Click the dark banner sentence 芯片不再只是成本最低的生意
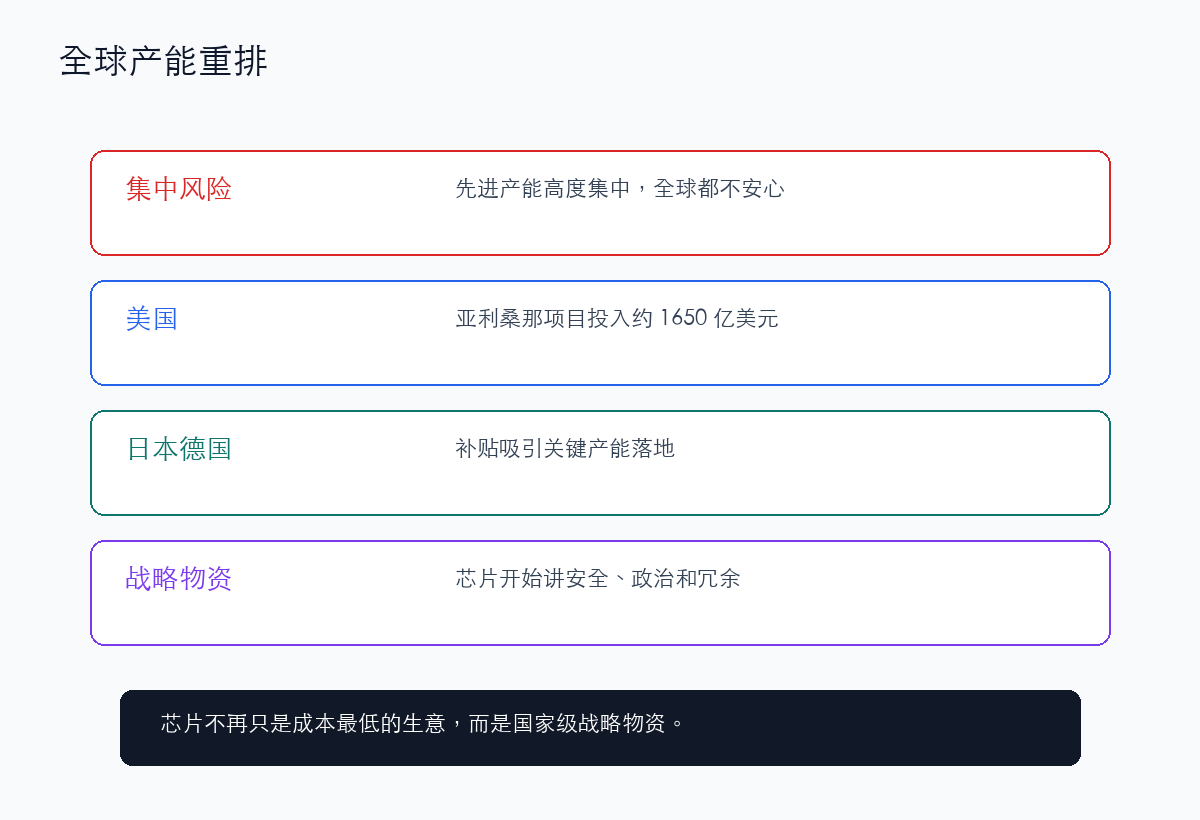 pyautogui.click(x=303, y=723)
